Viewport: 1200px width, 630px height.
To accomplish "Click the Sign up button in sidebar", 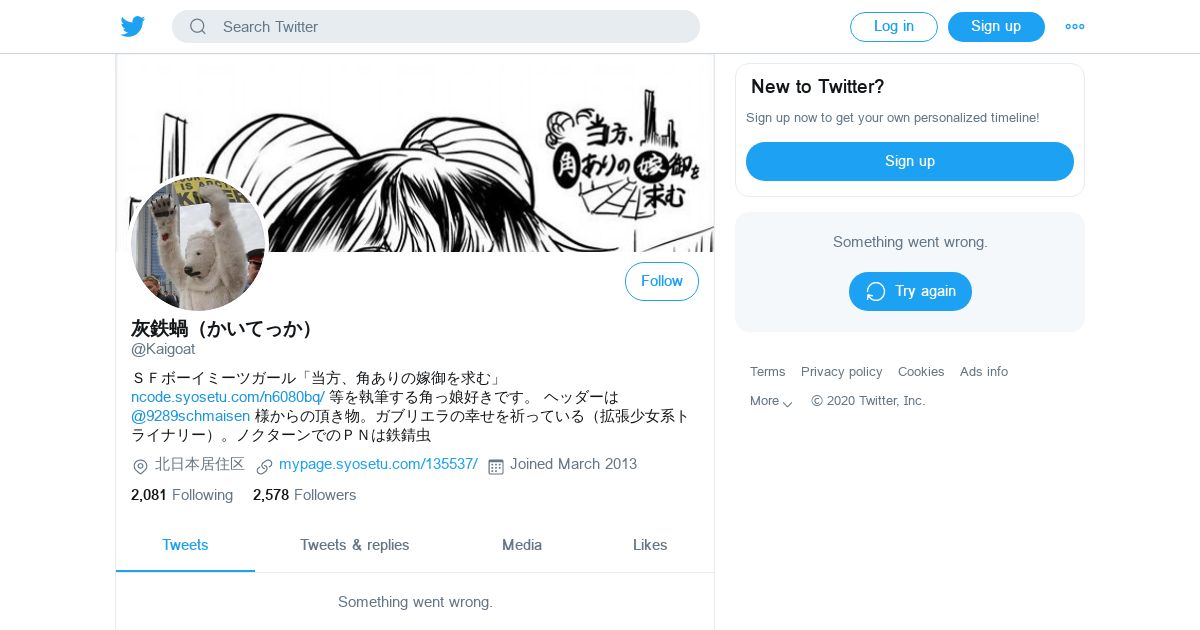I will tap(910, 161).
